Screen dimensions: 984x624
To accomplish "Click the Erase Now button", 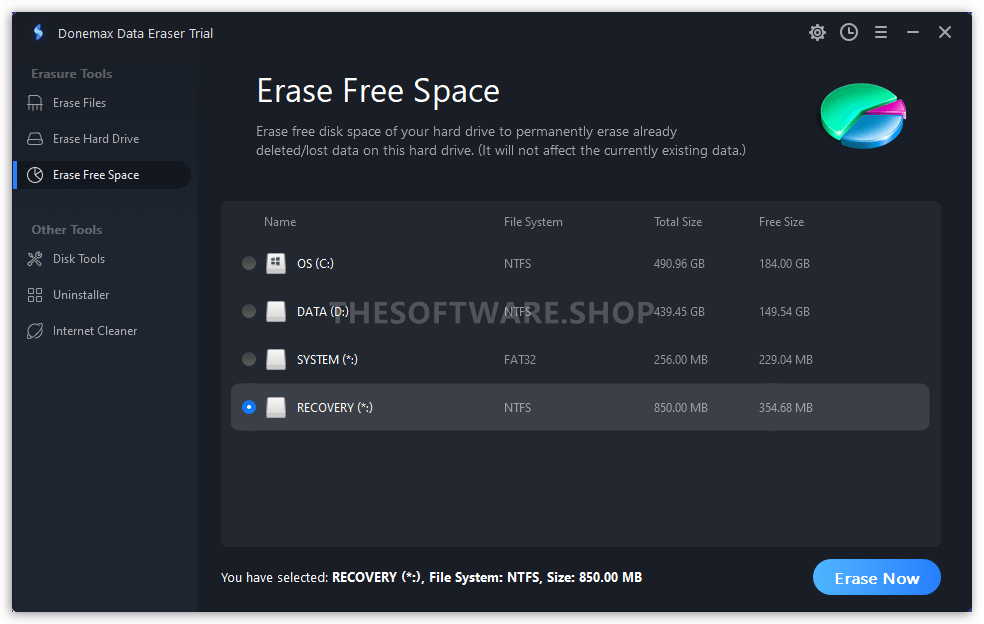I will [877, 578].
